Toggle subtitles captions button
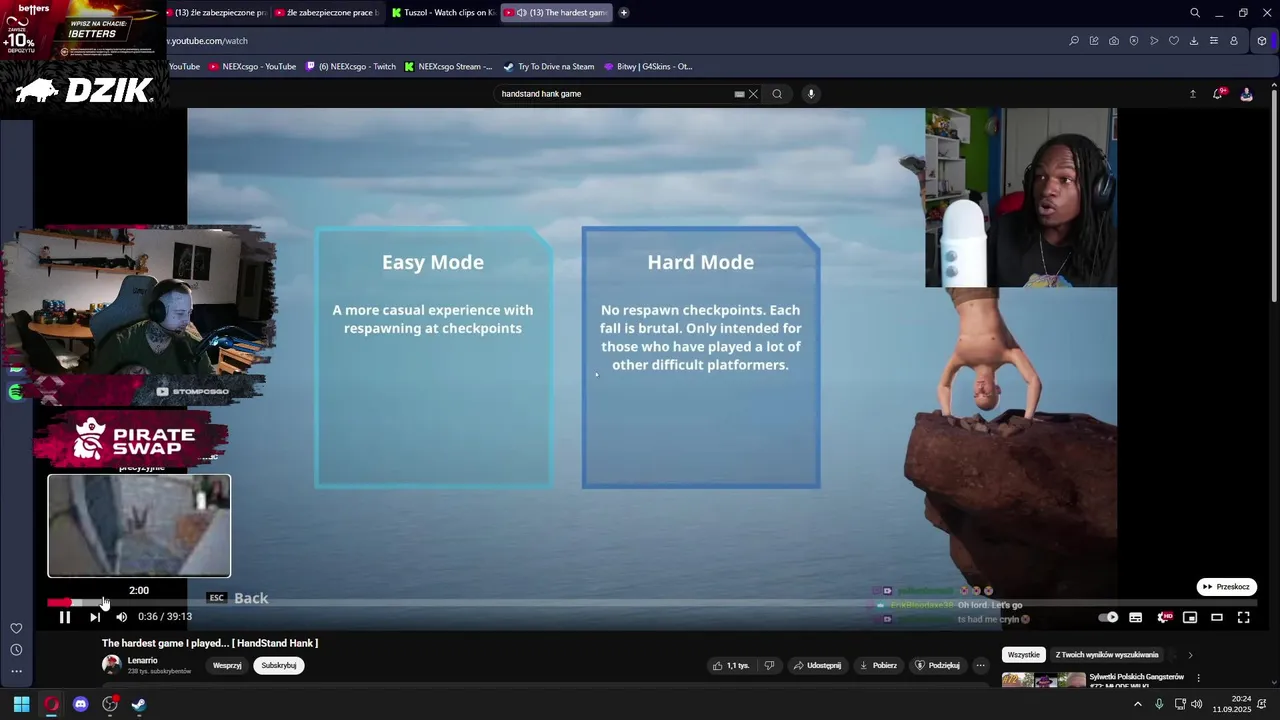The height and width of the screenshot is (720, 1280). coord(1135,617)
